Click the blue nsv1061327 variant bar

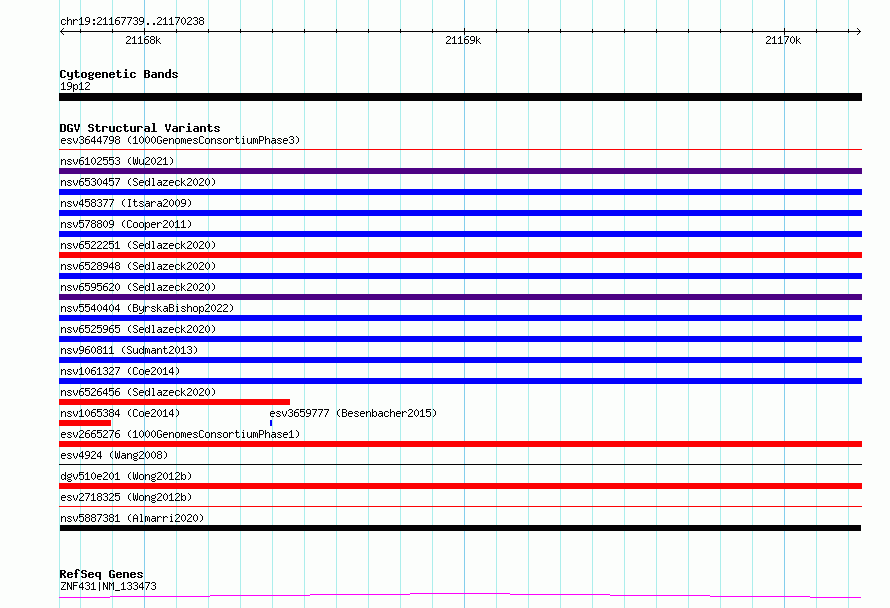(x=460, y=381)
